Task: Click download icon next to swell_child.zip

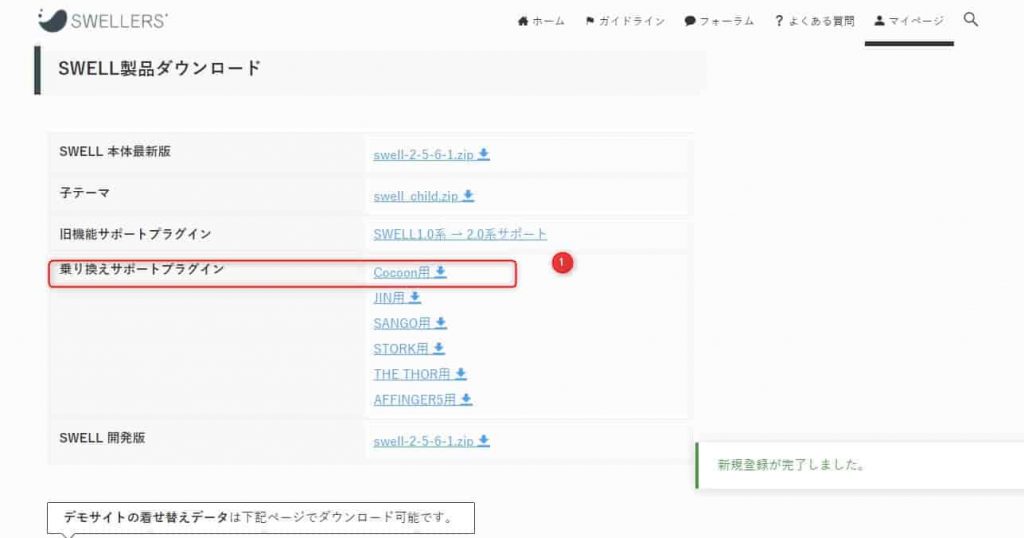Action: pyautogui.click(x=468, y=195)
